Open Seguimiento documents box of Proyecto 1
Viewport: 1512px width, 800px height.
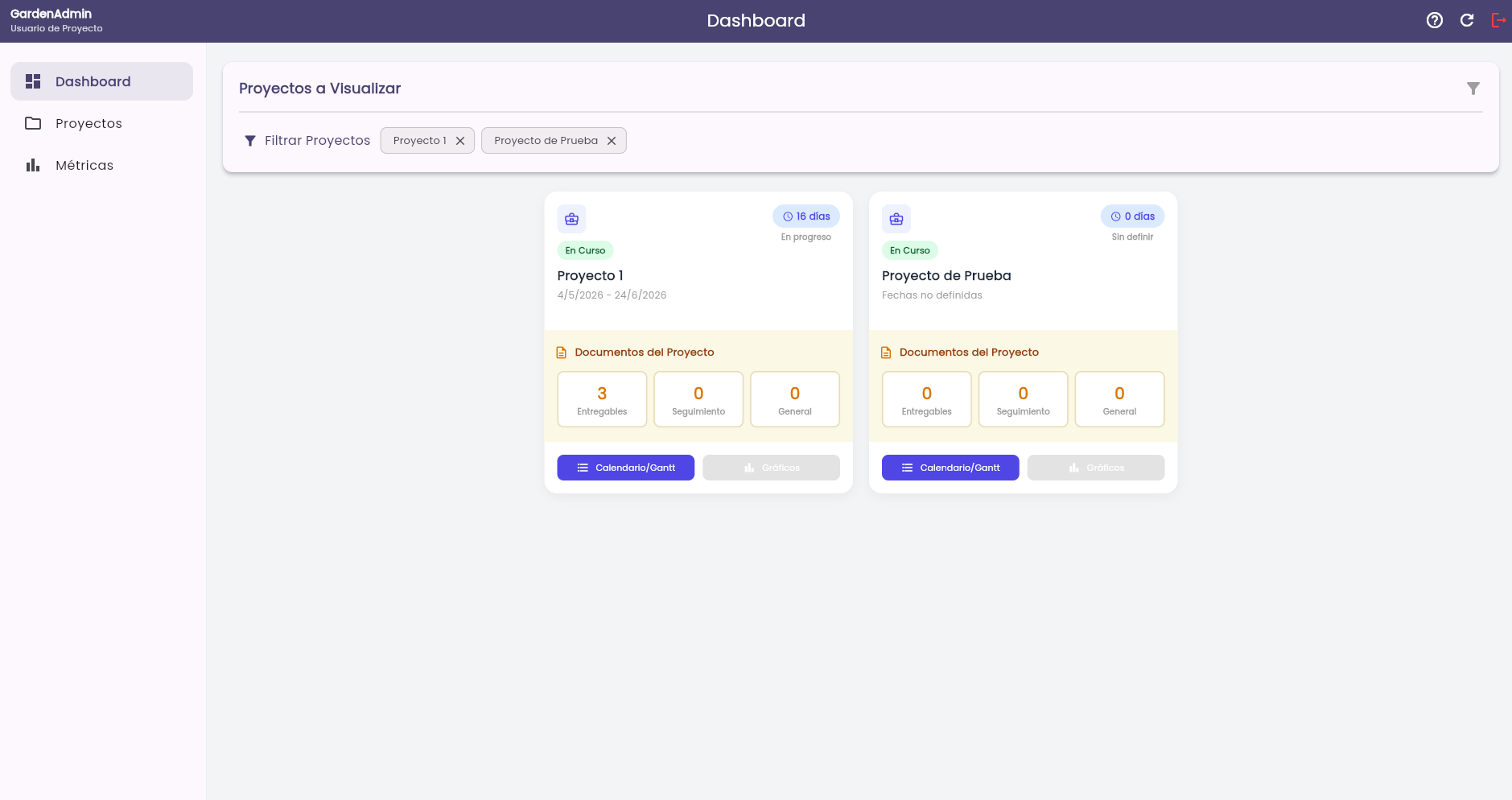(698, 399)
